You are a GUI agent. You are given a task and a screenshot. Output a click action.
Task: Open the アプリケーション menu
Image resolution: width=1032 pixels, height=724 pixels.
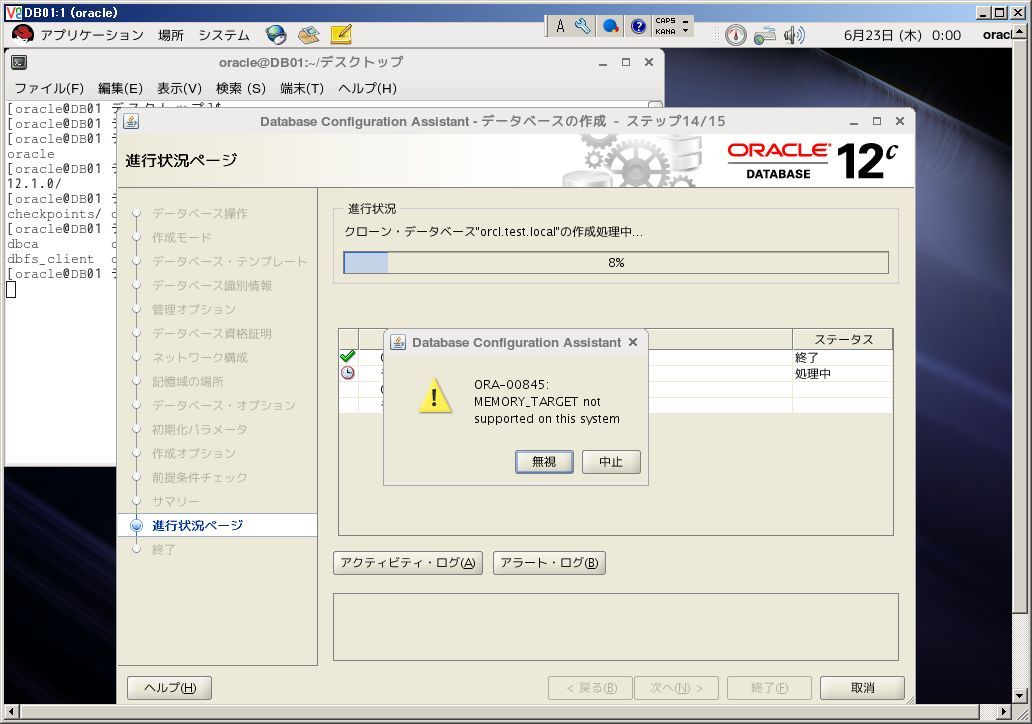(92, 35)
